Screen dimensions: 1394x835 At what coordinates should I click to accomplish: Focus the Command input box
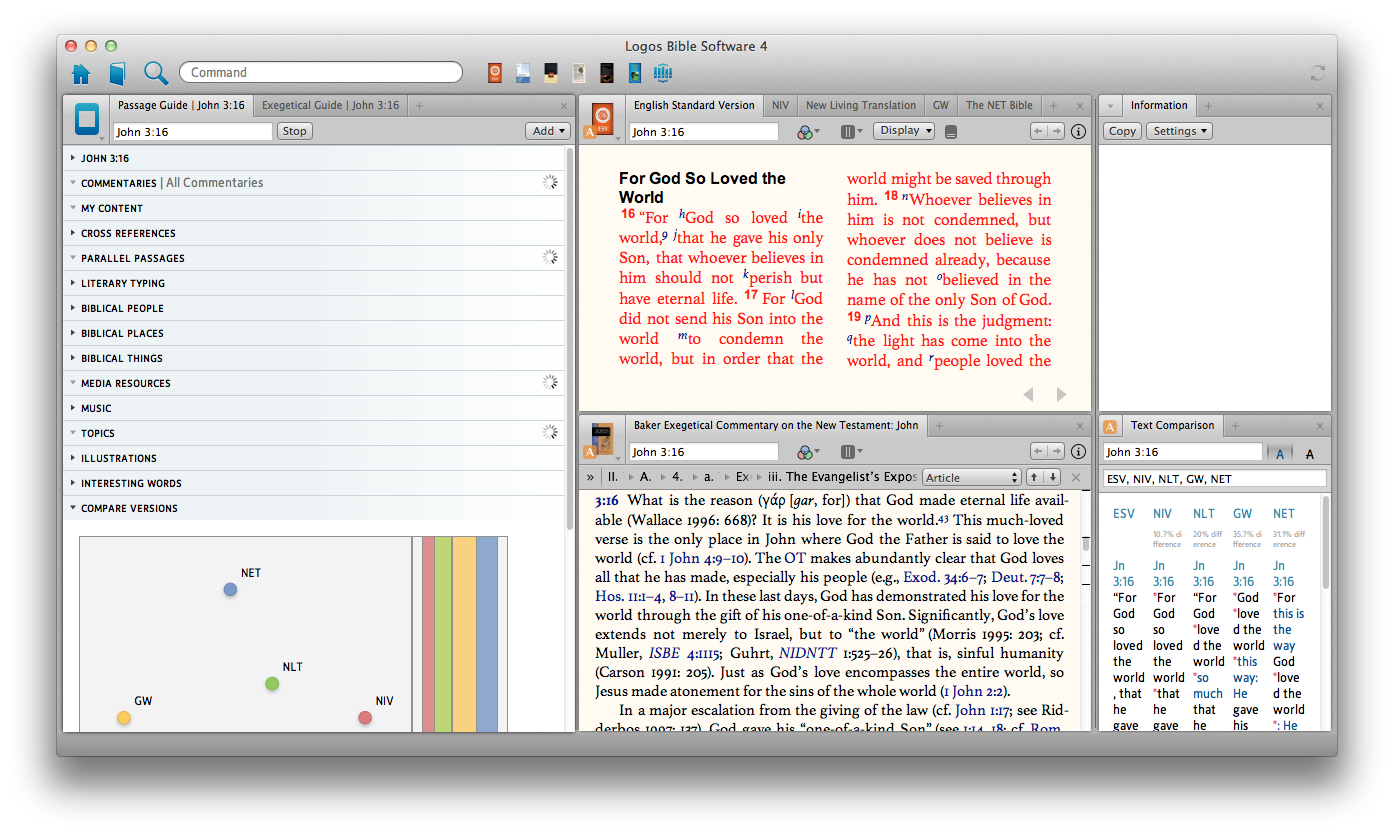tap(321, 72)
